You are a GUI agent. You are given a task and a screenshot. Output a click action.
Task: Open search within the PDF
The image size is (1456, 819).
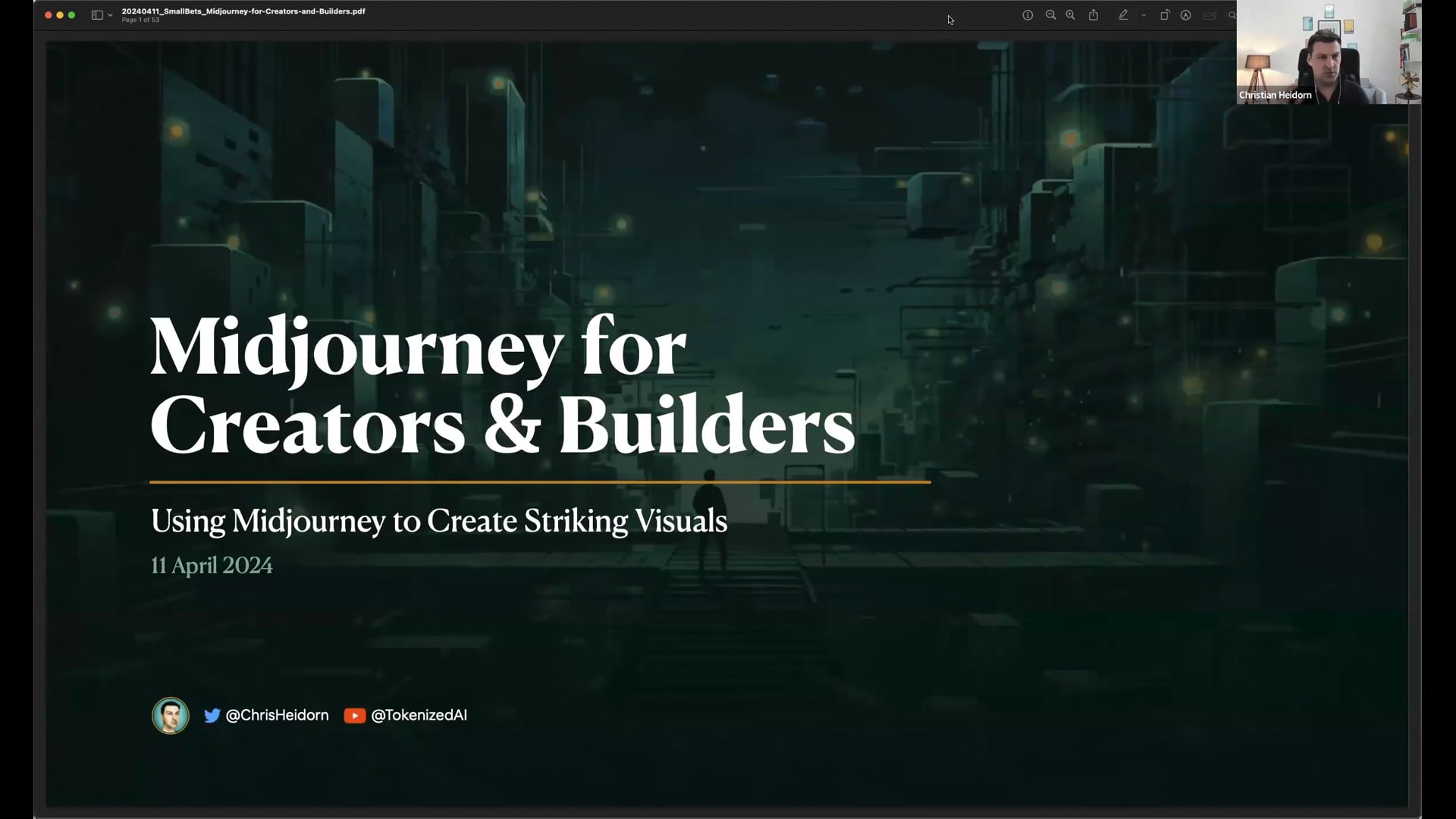pyautogui.click(x=1232, y=15)
